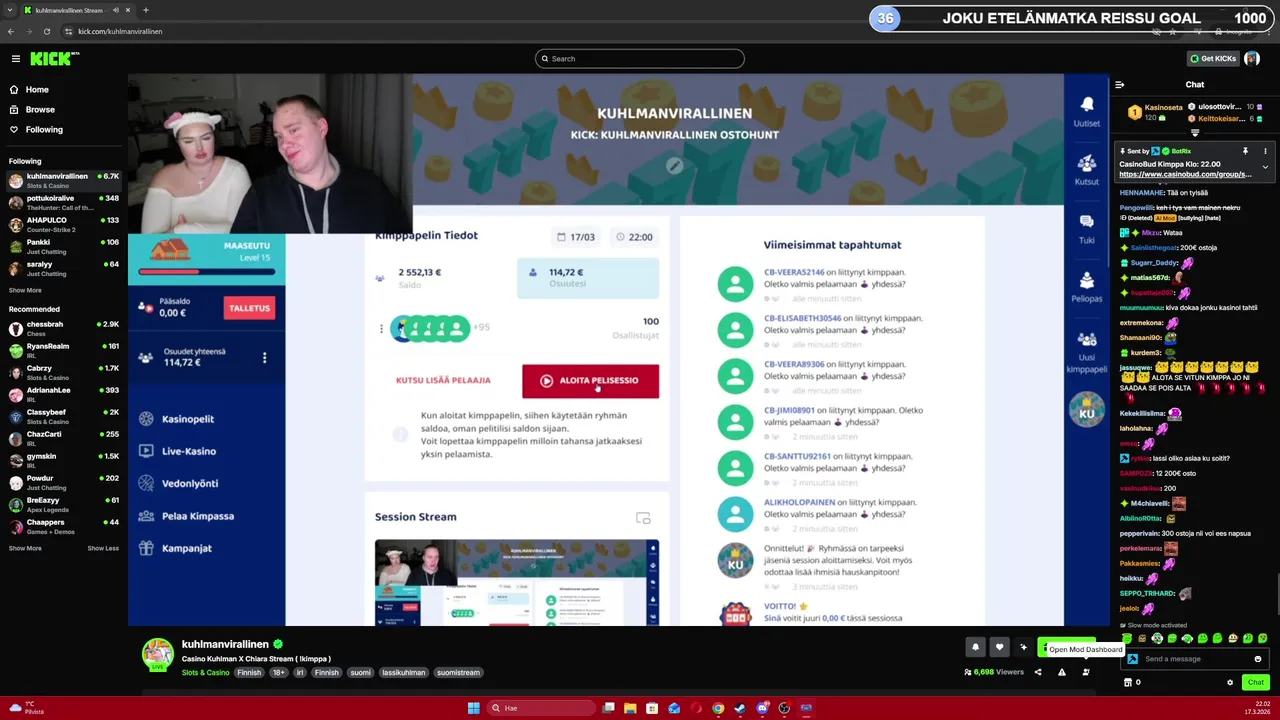1280x720 pixels.
Task: Toggle stream notifications bell button
Action: (975, 648)
